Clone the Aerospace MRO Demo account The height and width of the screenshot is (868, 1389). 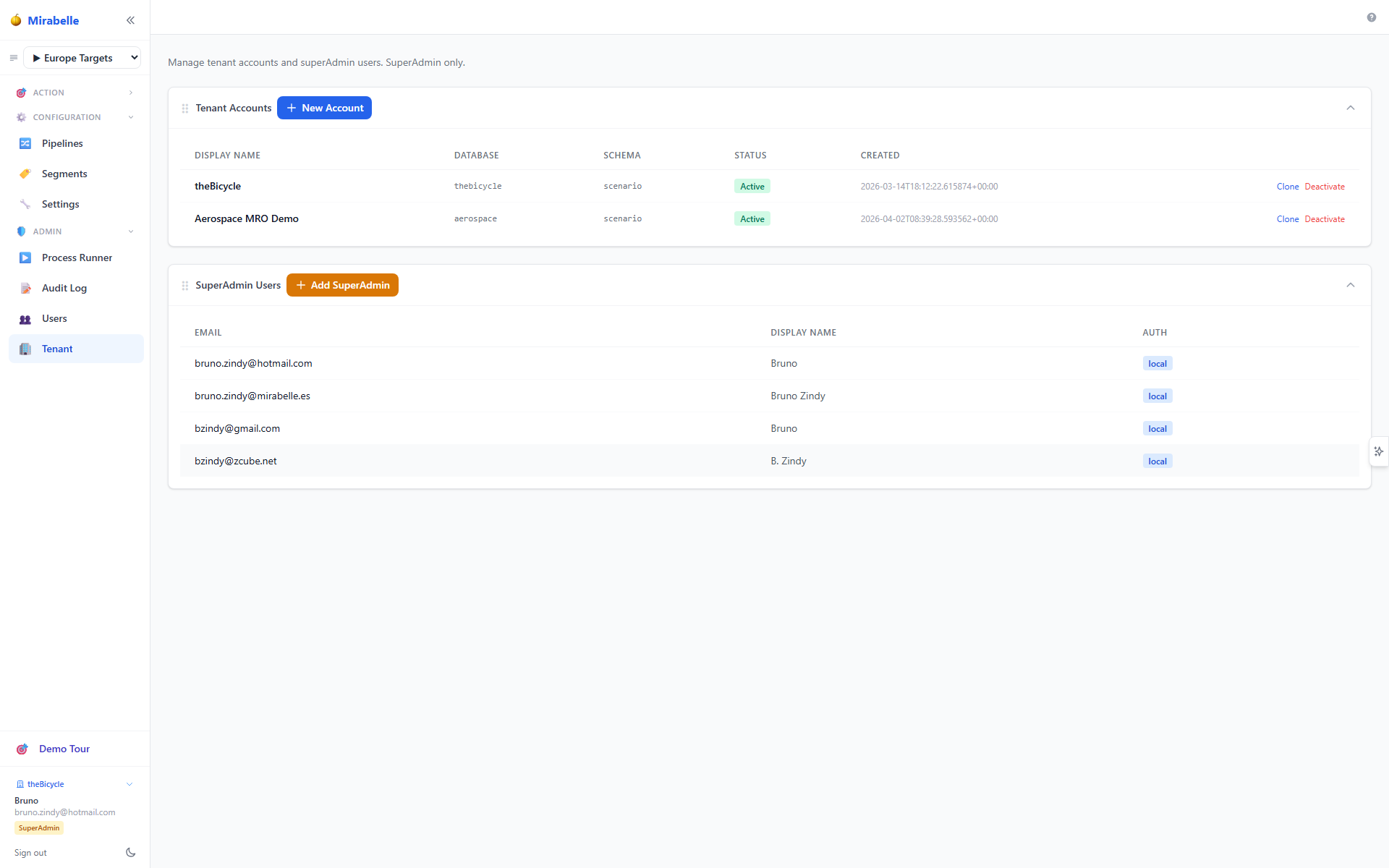click(1288, 219)
